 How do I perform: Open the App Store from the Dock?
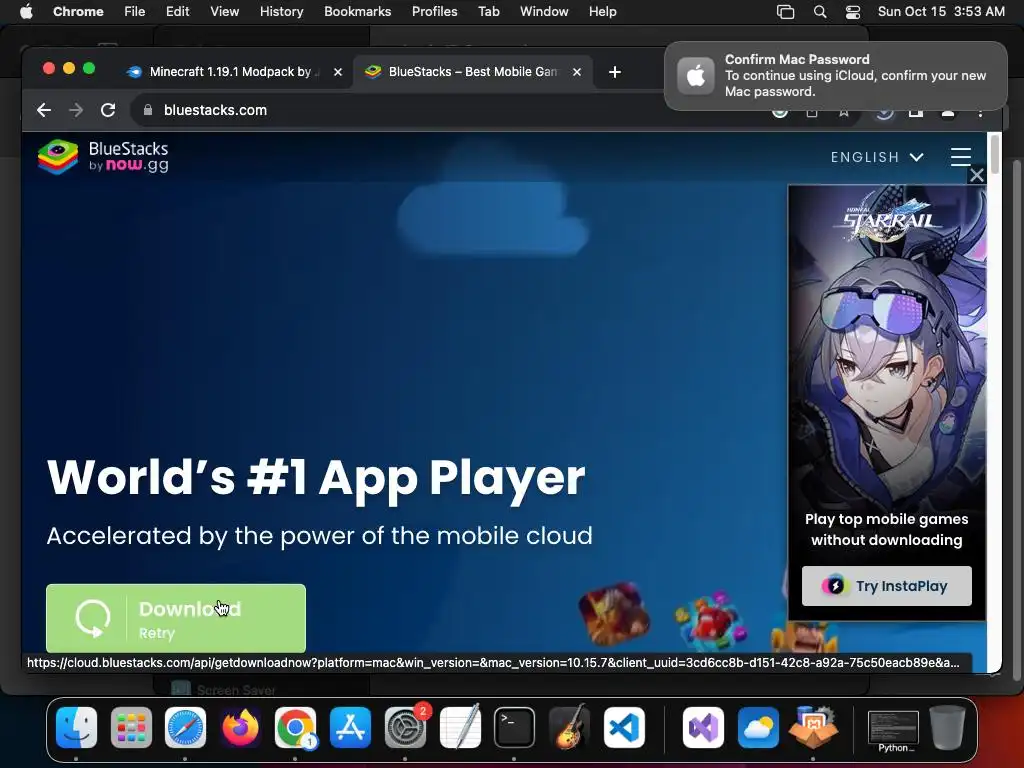(350, 727)
